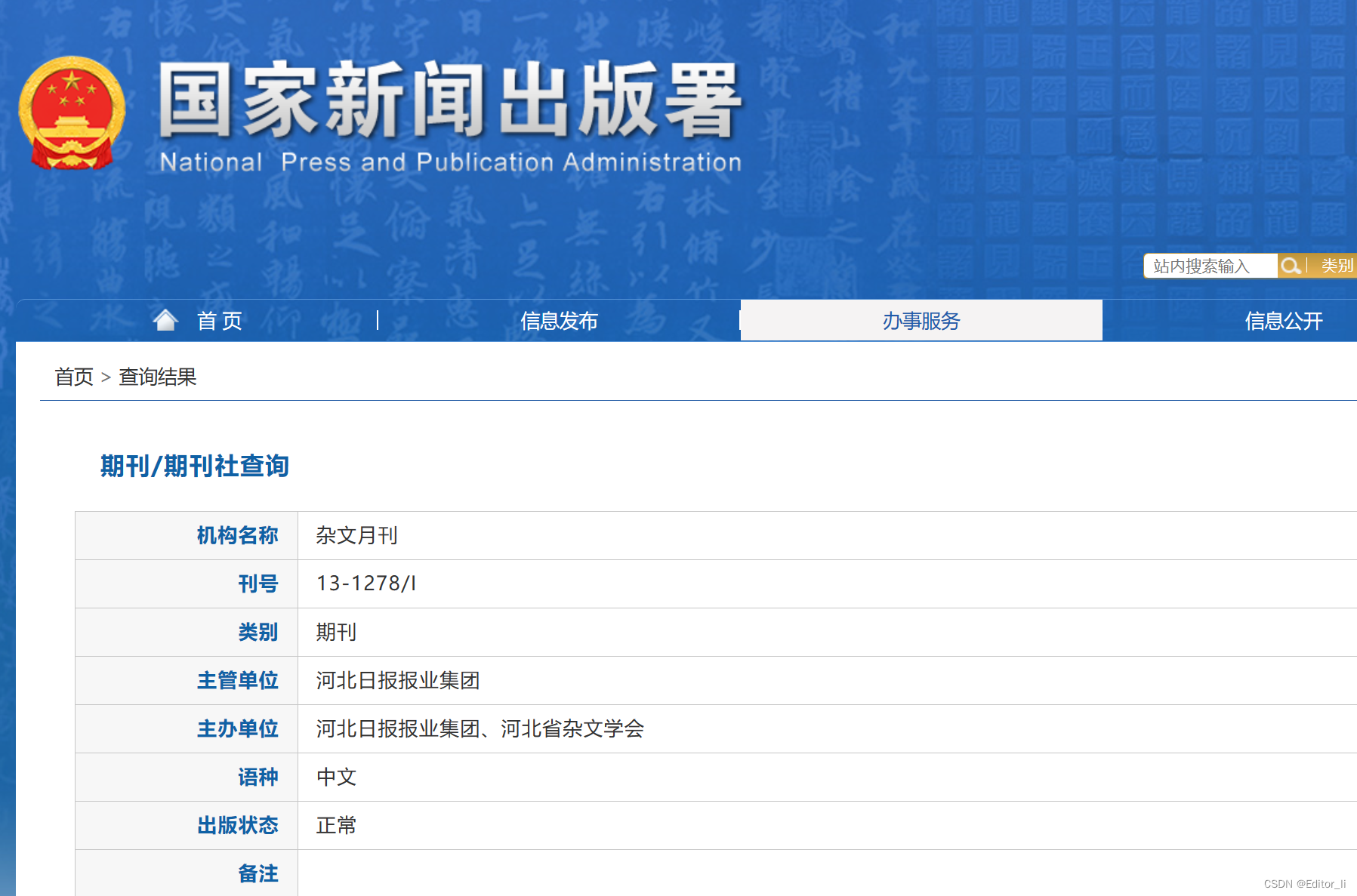1357x896 pixels.
Task: Select the 机构名称 row label
Action: coord(237,535)
